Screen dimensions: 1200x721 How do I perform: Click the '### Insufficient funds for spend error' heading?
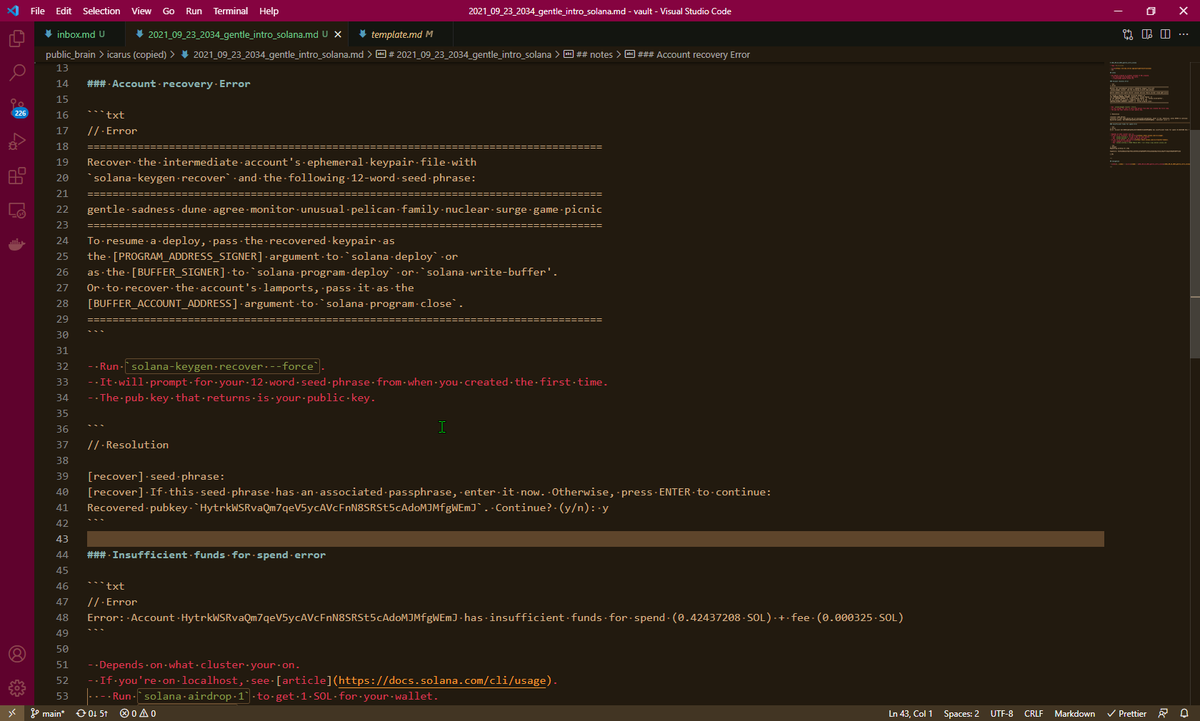206,554
